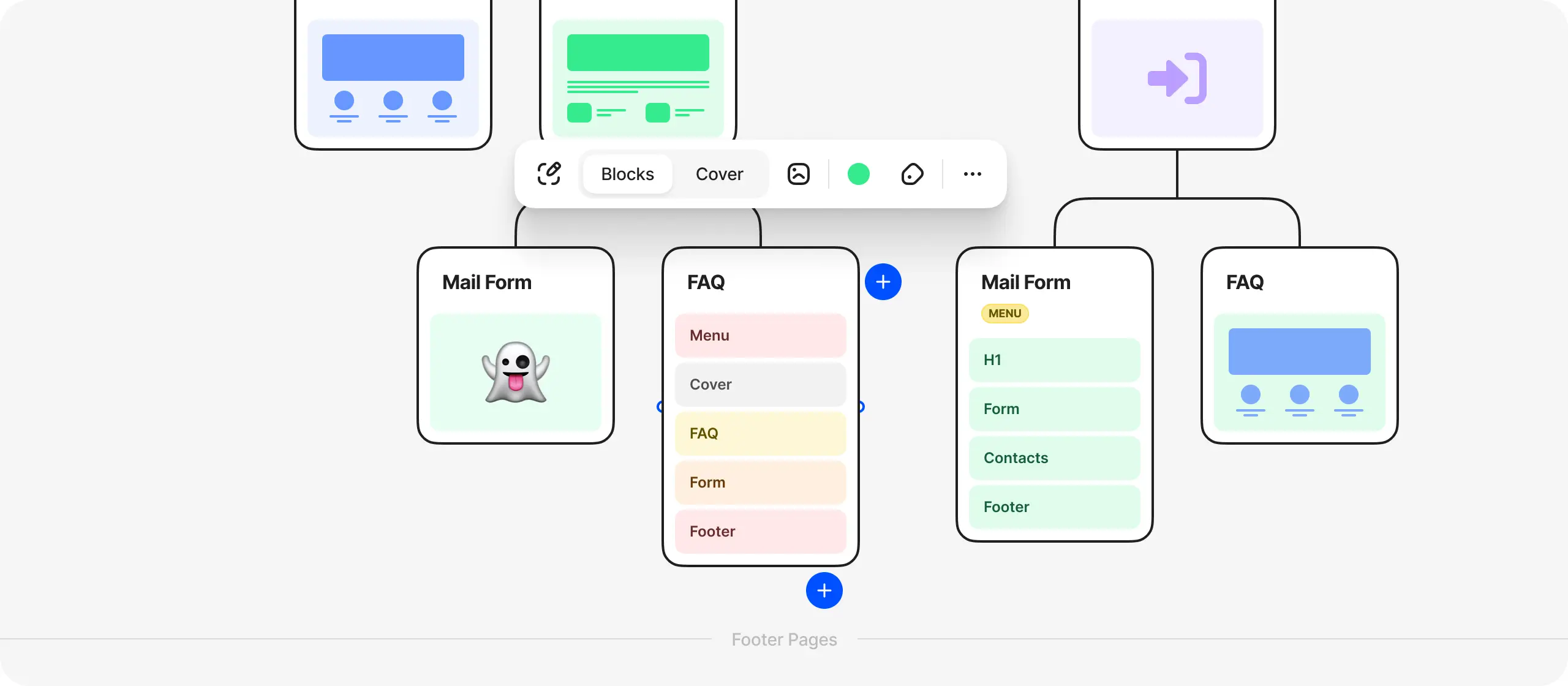Add a page below FAQ with plus button
The image size is (1568, 686).
click(x=824, y=590)
